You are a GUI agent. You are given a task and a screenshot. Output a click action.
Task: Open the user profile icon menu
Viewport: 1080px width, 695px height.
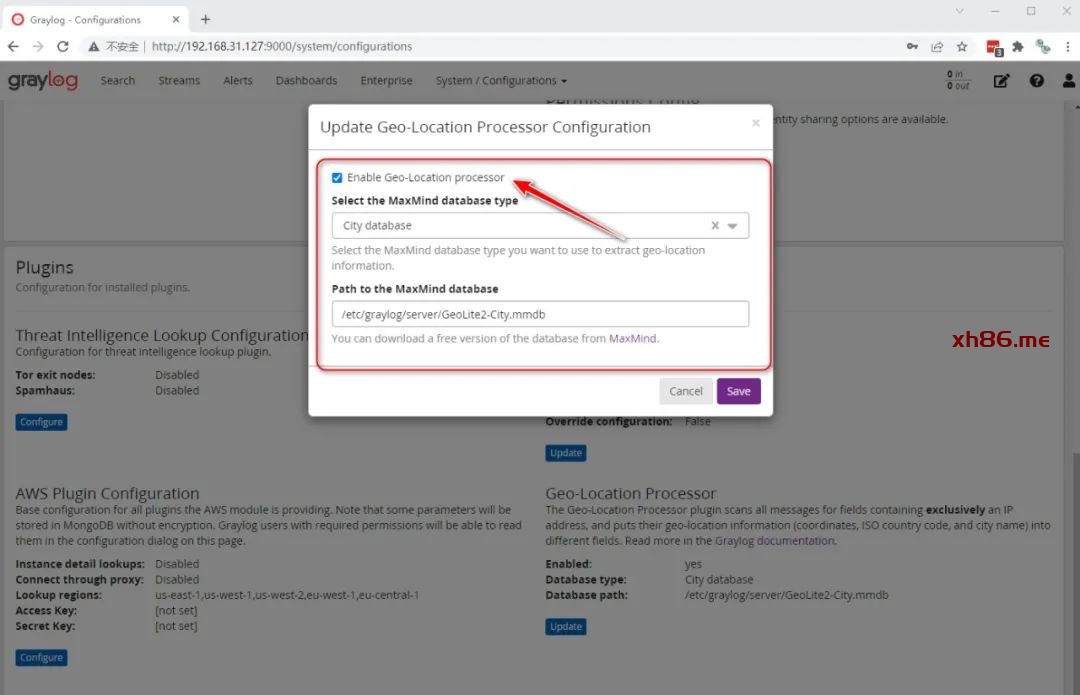tap(1069, 81)
